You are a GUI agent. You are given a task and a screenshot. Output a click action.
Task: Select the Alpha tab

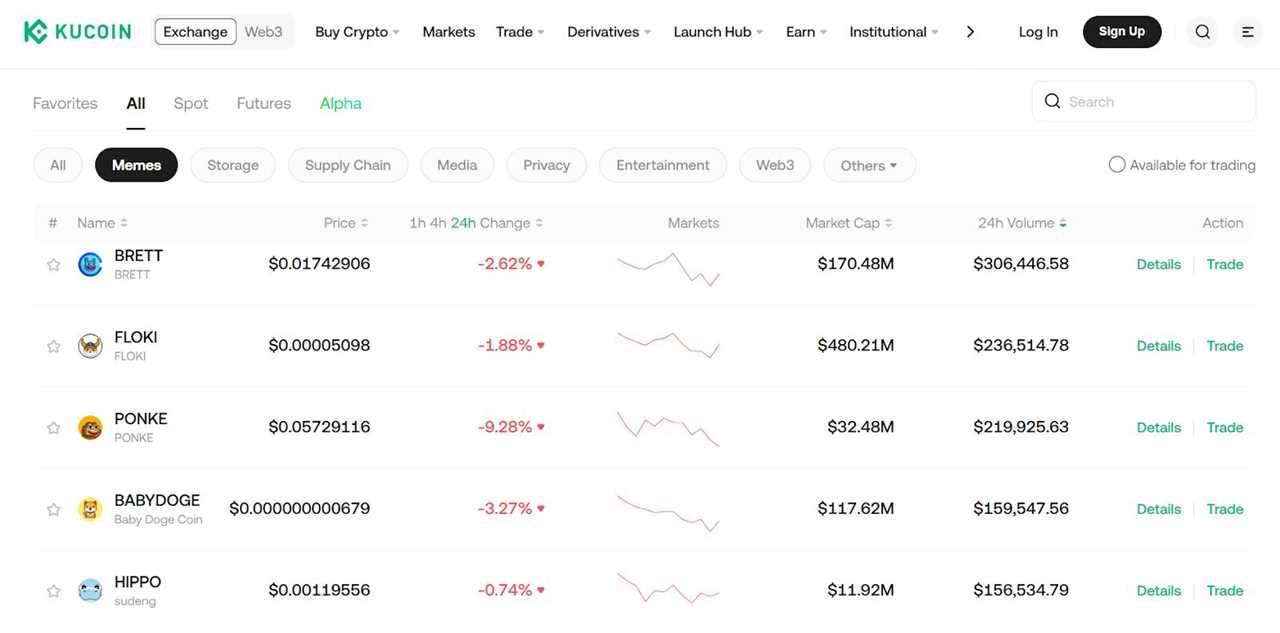340,103
